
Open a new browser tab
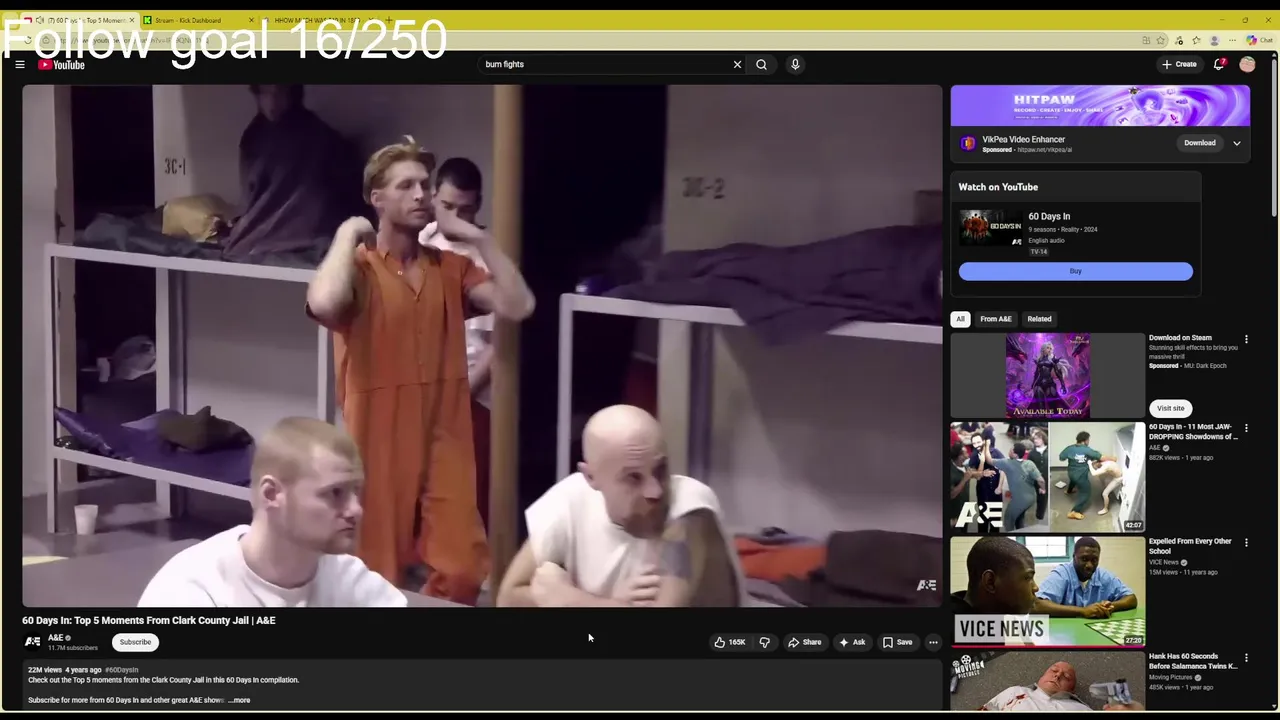pos(389,20)
